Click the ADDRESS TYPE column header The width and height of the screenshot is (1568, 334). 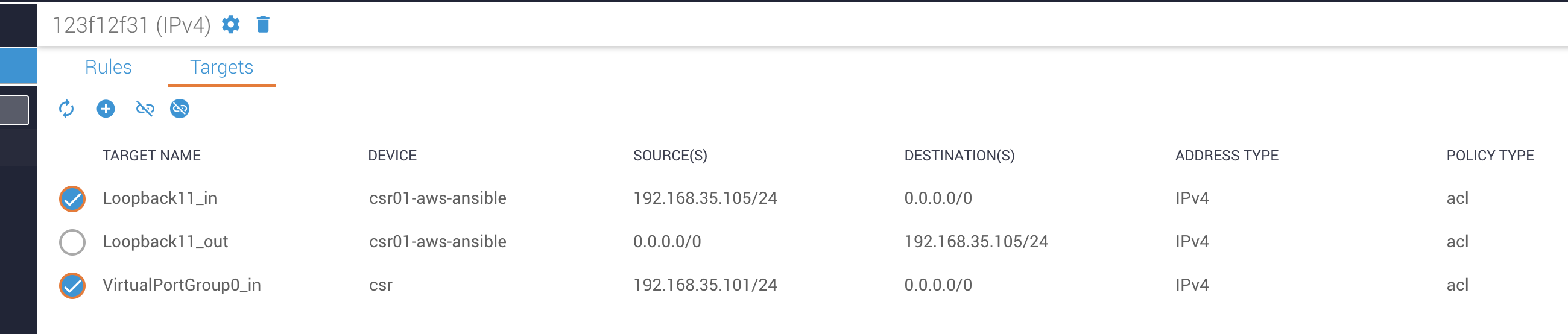[1227, 156]
